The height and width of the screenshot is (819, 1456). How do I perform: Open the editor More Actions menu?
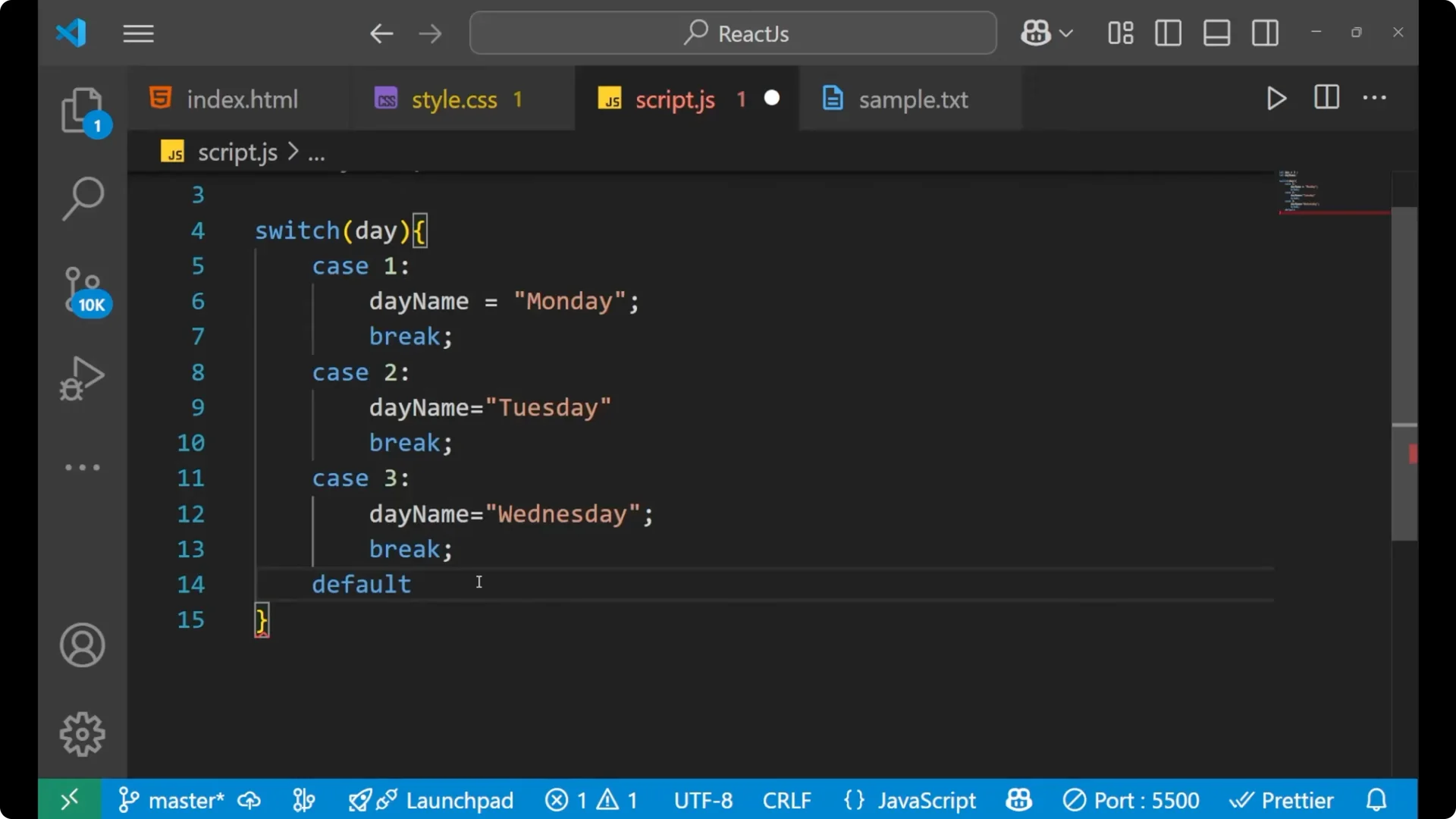pos(1375,99)
